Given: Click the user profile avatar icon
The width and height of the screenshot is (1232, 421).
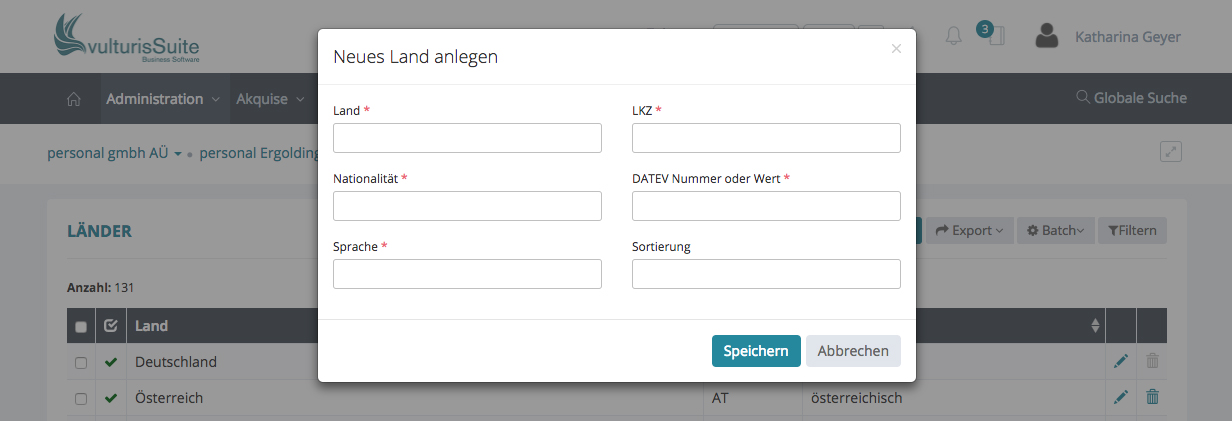Looking at the screenshot, I should pyautogui.click(x=1047, y=37).
